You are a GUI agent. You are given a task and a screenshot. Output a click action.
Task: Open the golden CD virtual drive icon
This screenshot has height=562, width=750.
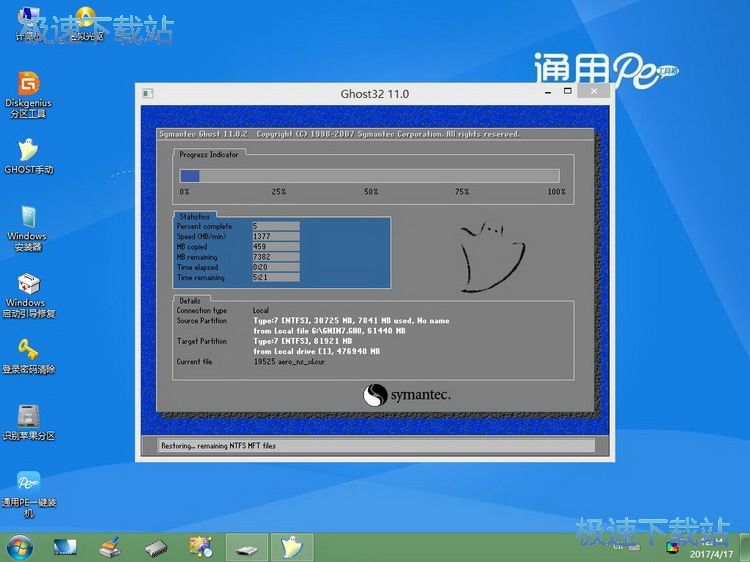pos(86,24)
